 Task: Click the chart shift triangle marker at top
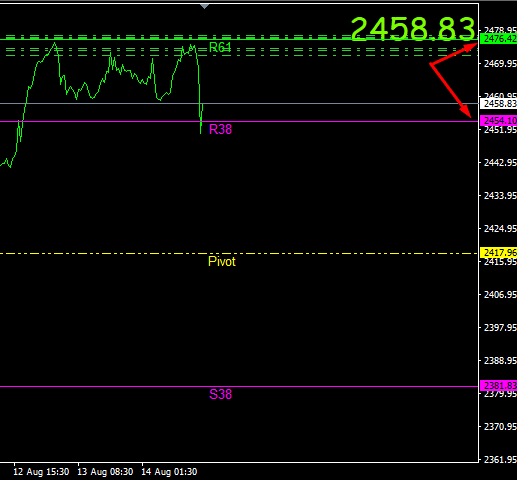[204, 6]
